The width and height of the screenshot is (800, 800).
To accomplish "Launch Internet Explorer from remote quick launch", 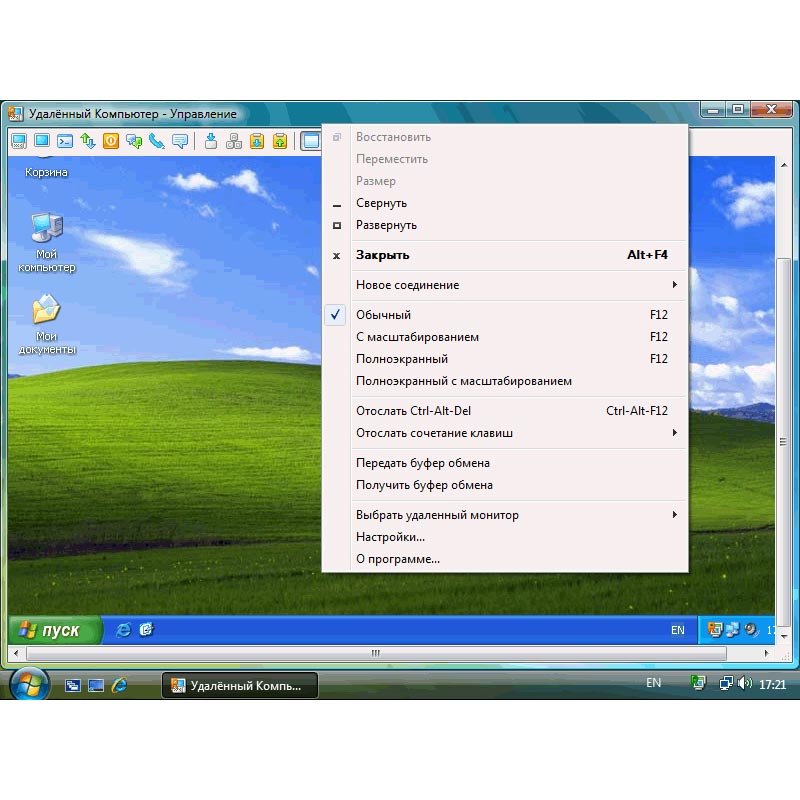I will [123, 630].
